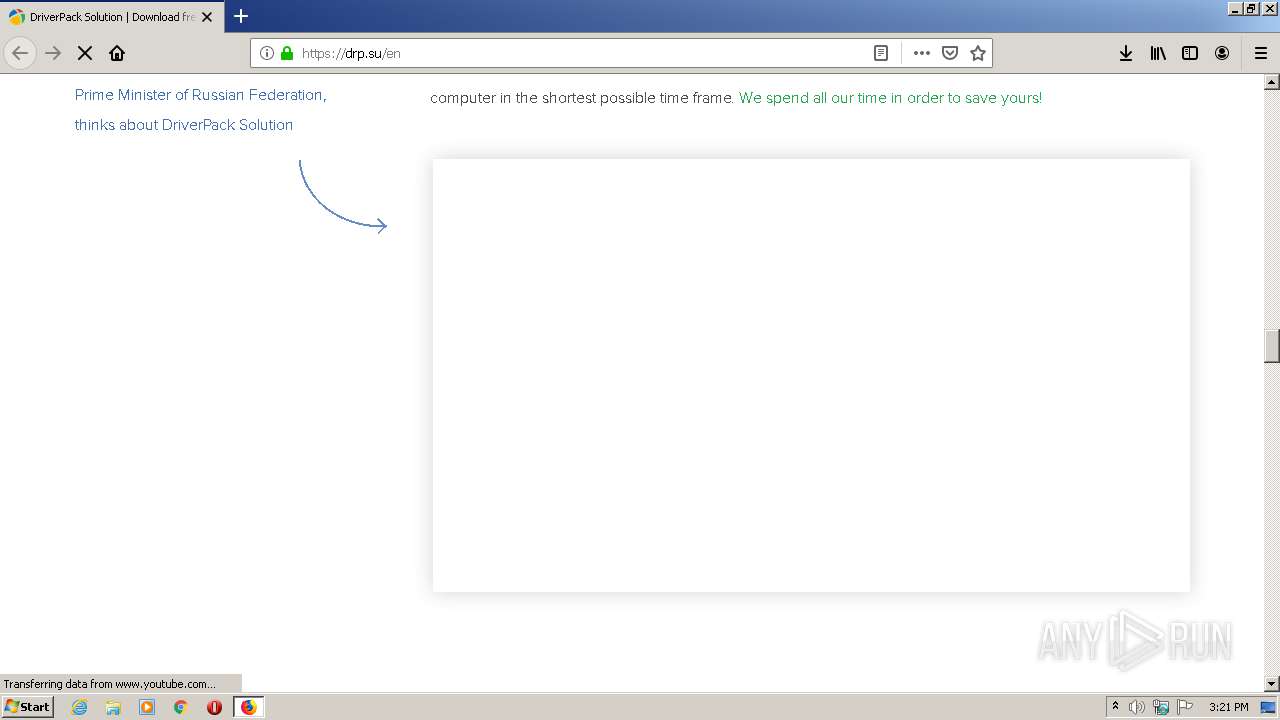Open the Windows Start menu
This screenshot has height=720, width=1280.
pos(28,706)
